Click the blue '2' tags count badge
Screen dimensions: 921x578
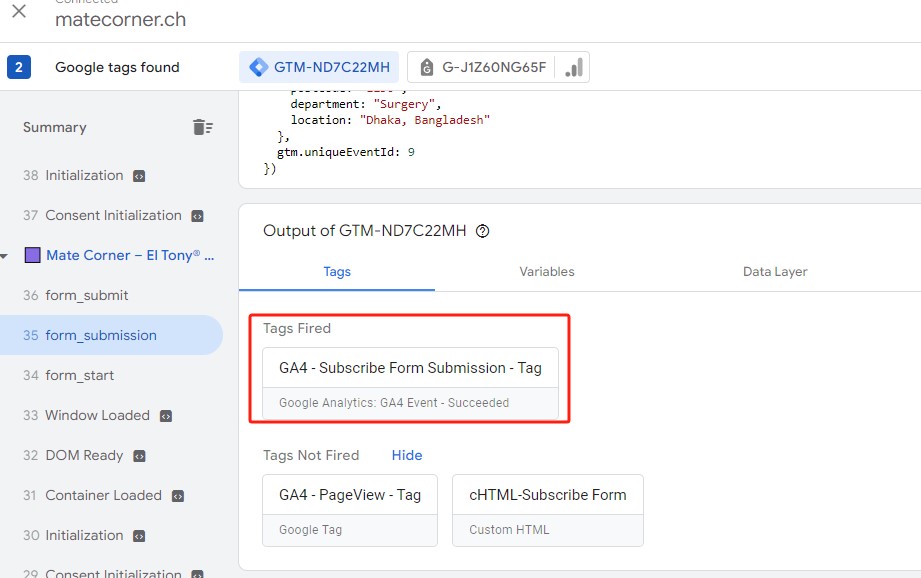[19, 67]
